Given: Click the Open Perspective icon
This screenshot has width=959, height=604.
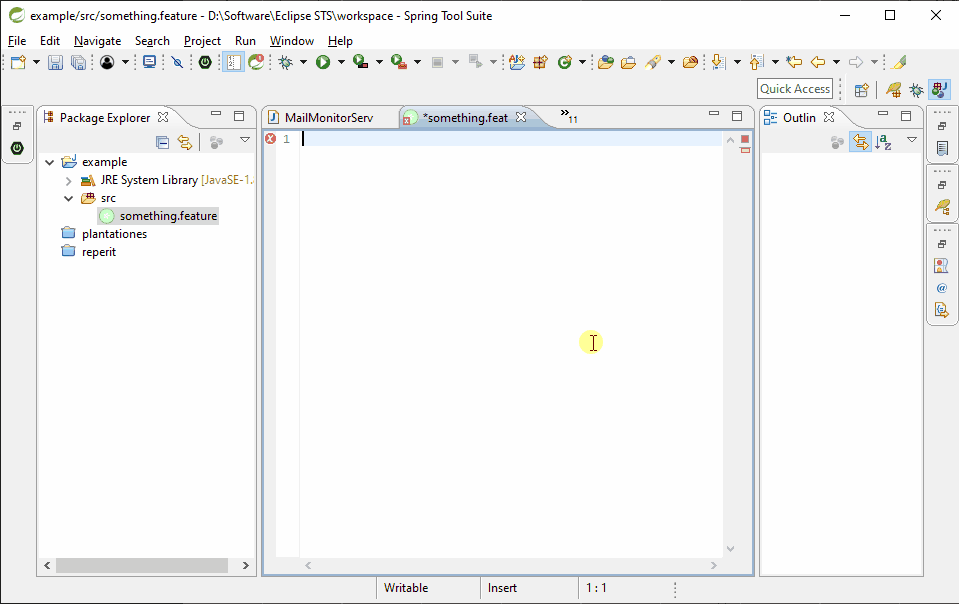Looking at the screenshot, I should tap(861, 89).
